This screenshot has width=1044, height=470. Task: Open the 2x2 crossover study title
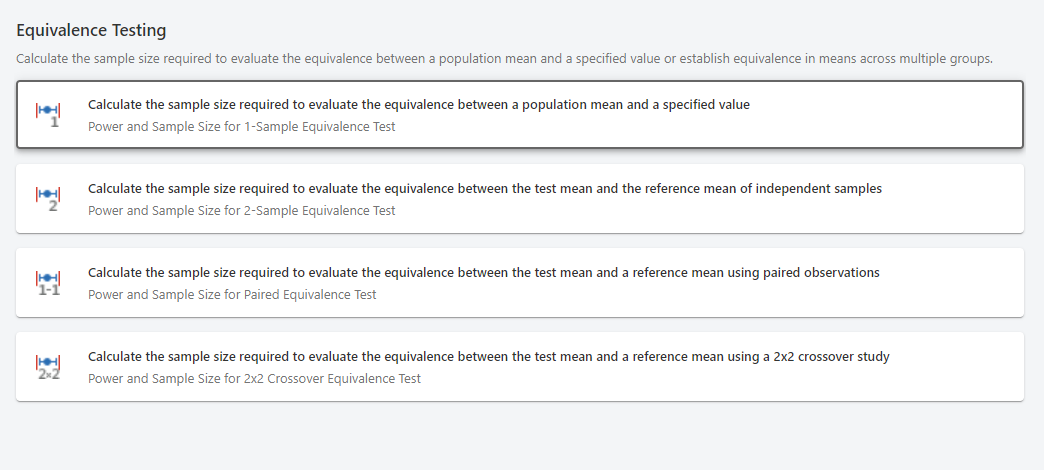click(x=488, y=356)
